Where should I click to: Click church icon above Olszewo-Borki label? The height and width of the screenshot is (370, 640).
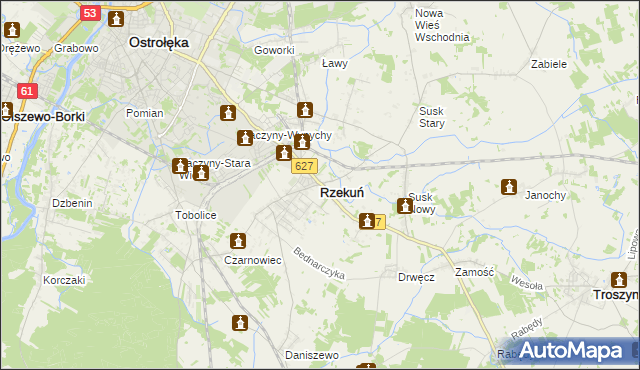click(x=6, y=110)
